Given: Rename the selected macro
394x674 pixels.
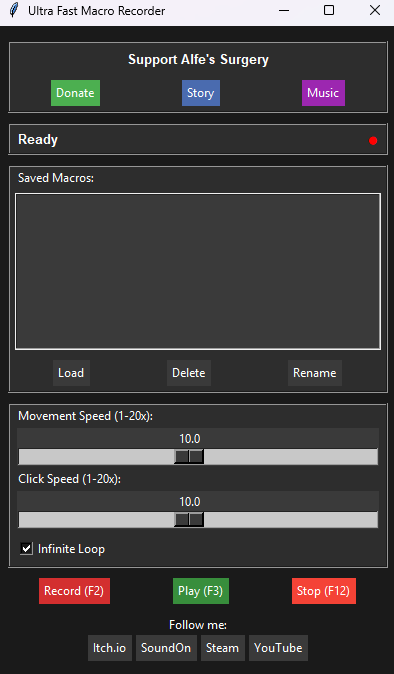Looking at the screenshot, I should coord(315,373).
